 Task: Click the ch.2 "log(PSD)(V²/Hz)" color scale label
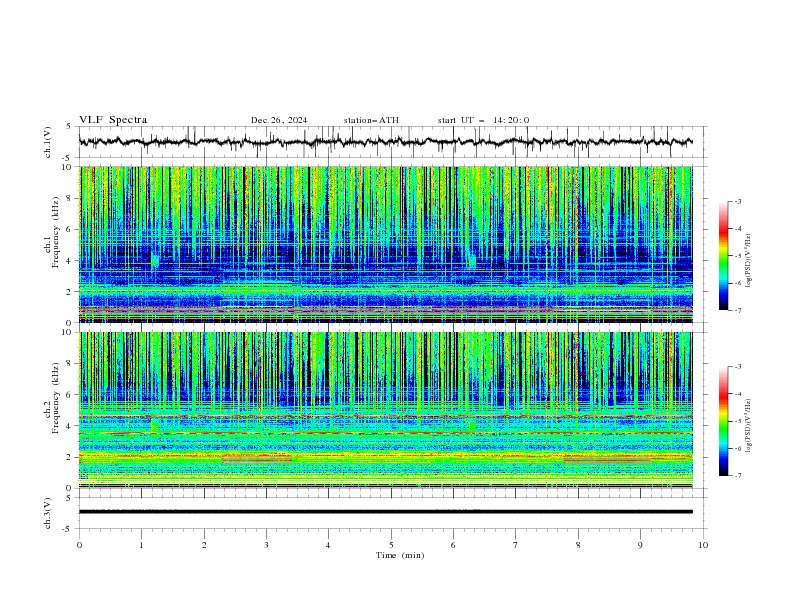coord(749,426)
